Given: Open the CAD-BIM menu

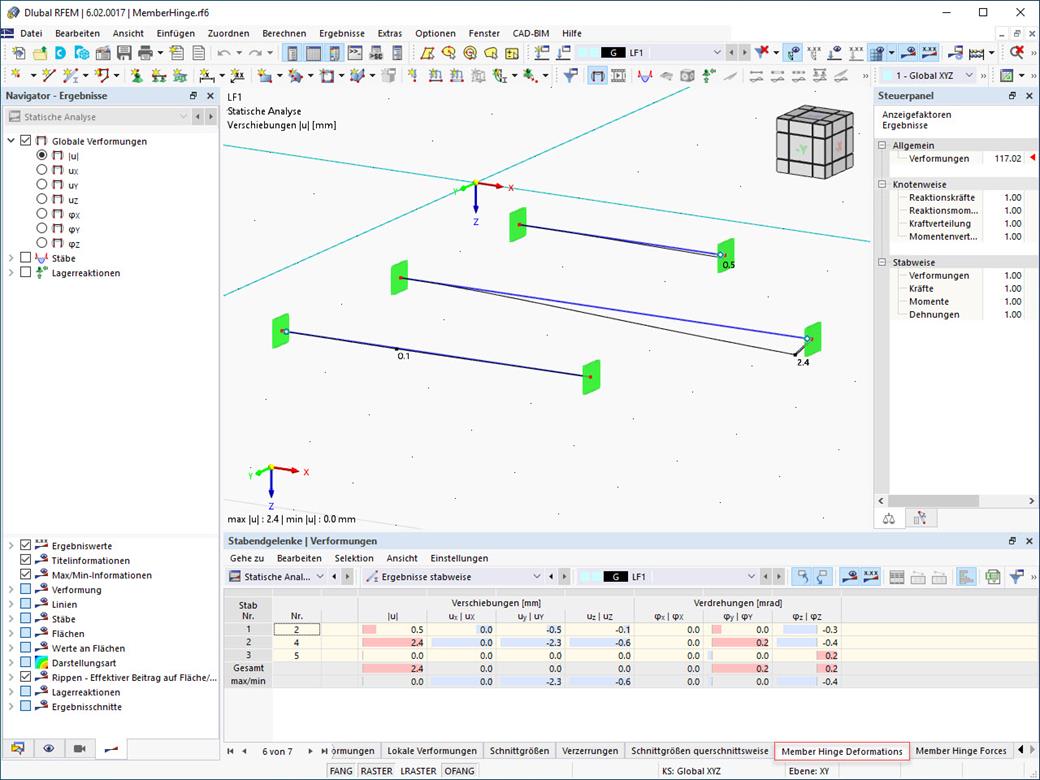Looking at the screenshot, I should [531, 33].
